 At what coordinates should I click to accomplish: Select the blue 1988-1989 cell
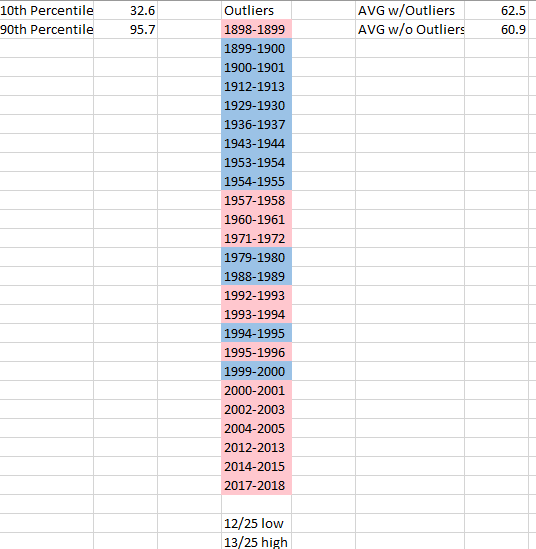pyautogui.click(x=256, y=276)
